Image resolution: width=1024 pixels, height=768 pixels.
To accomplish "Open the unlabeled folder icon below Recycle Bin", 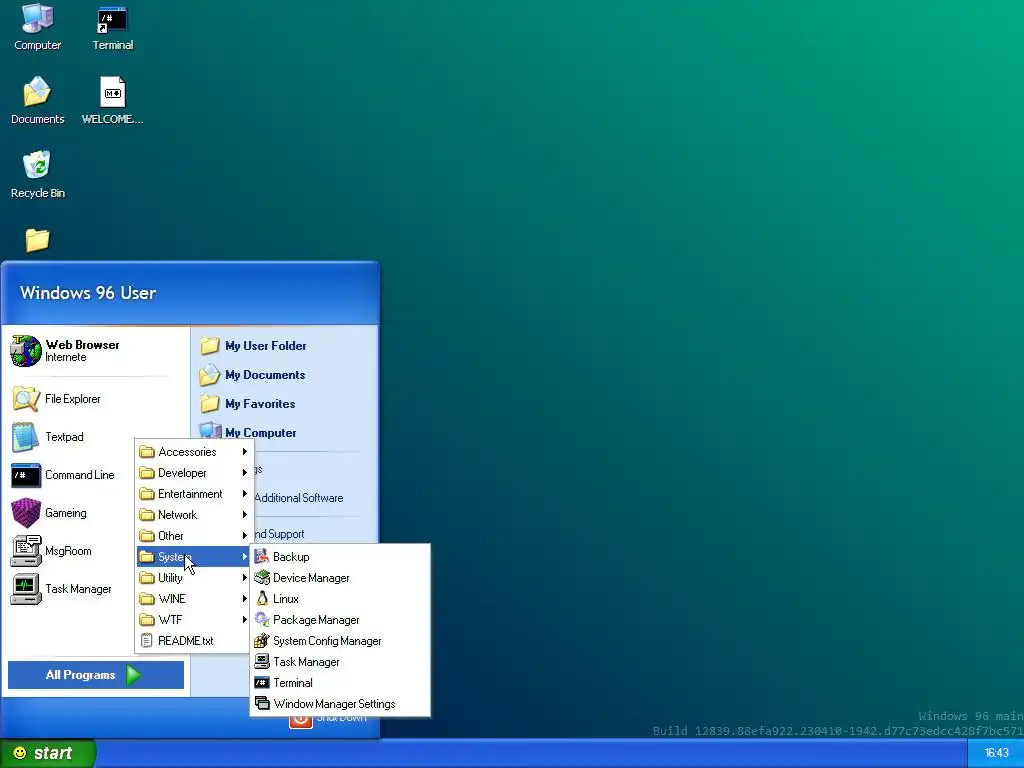I will (37, 240).
